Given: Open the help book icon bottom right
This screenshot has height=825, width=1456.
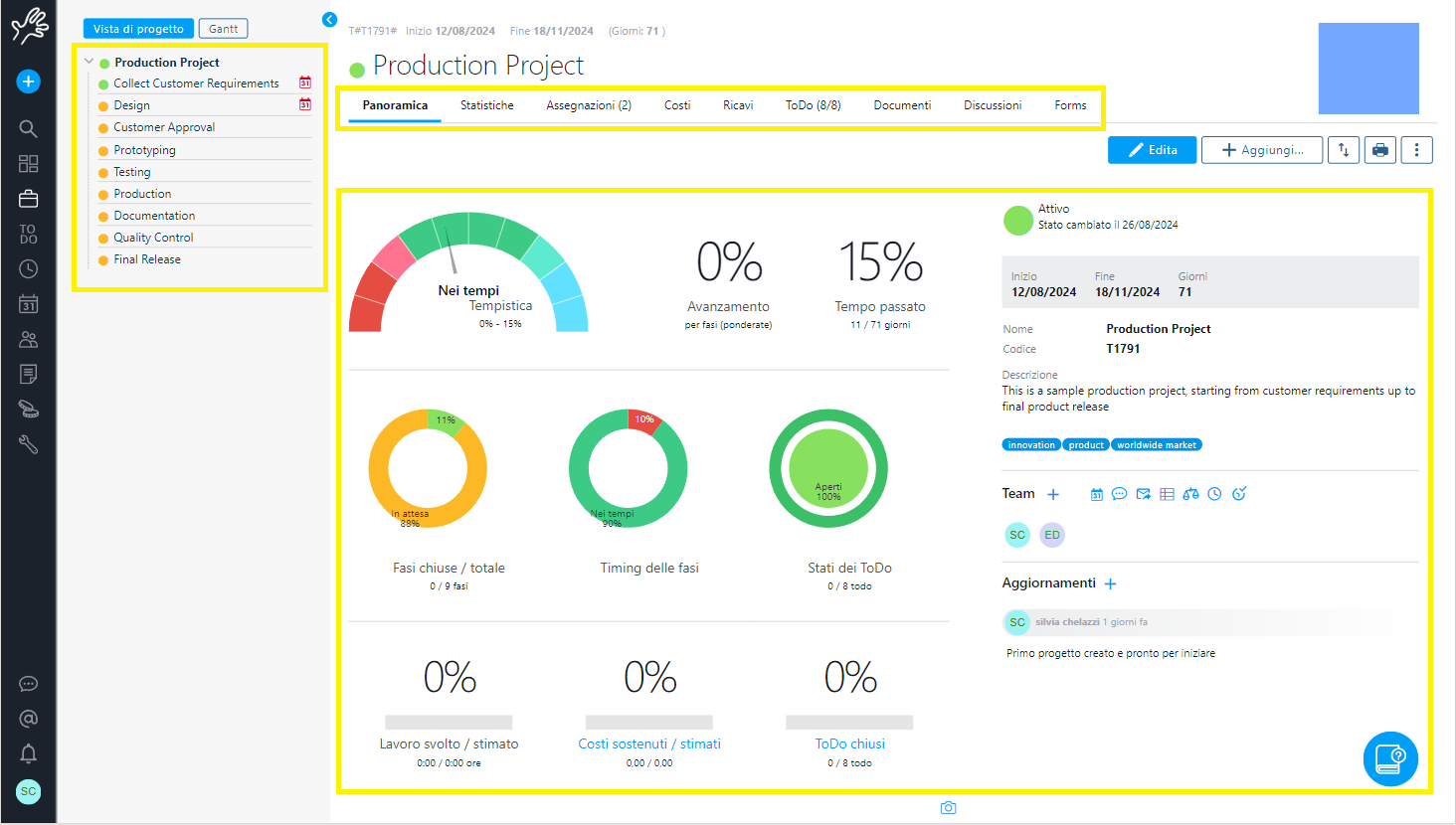Looking at the screenshot, I should 1389,759.
